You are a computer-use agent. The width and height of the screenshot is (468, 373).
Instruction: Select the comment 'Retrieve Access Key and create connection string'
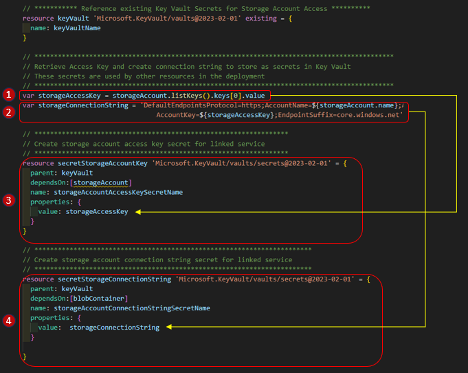pyautogui.click(x=123, y=67)
